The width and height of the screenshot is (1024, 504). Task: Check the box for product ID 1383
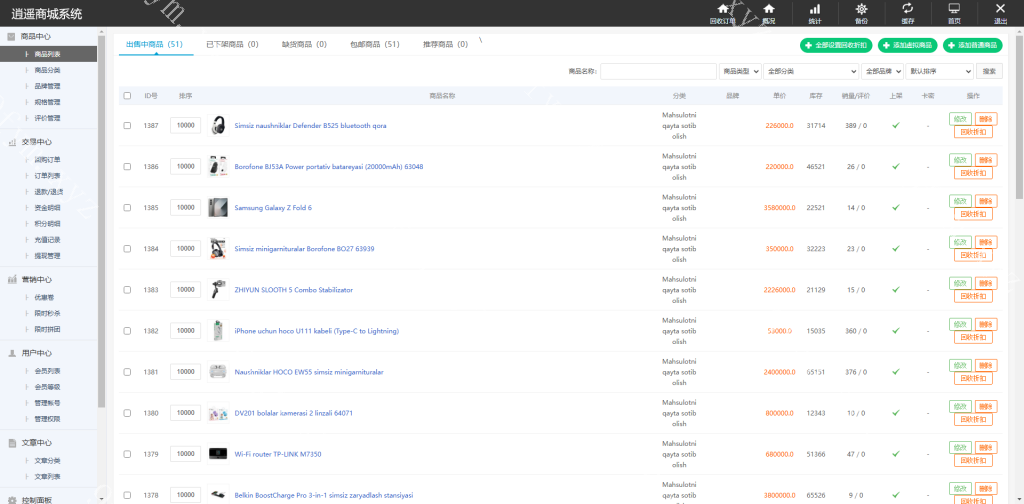pyautogui.click(x=127, y=289)
